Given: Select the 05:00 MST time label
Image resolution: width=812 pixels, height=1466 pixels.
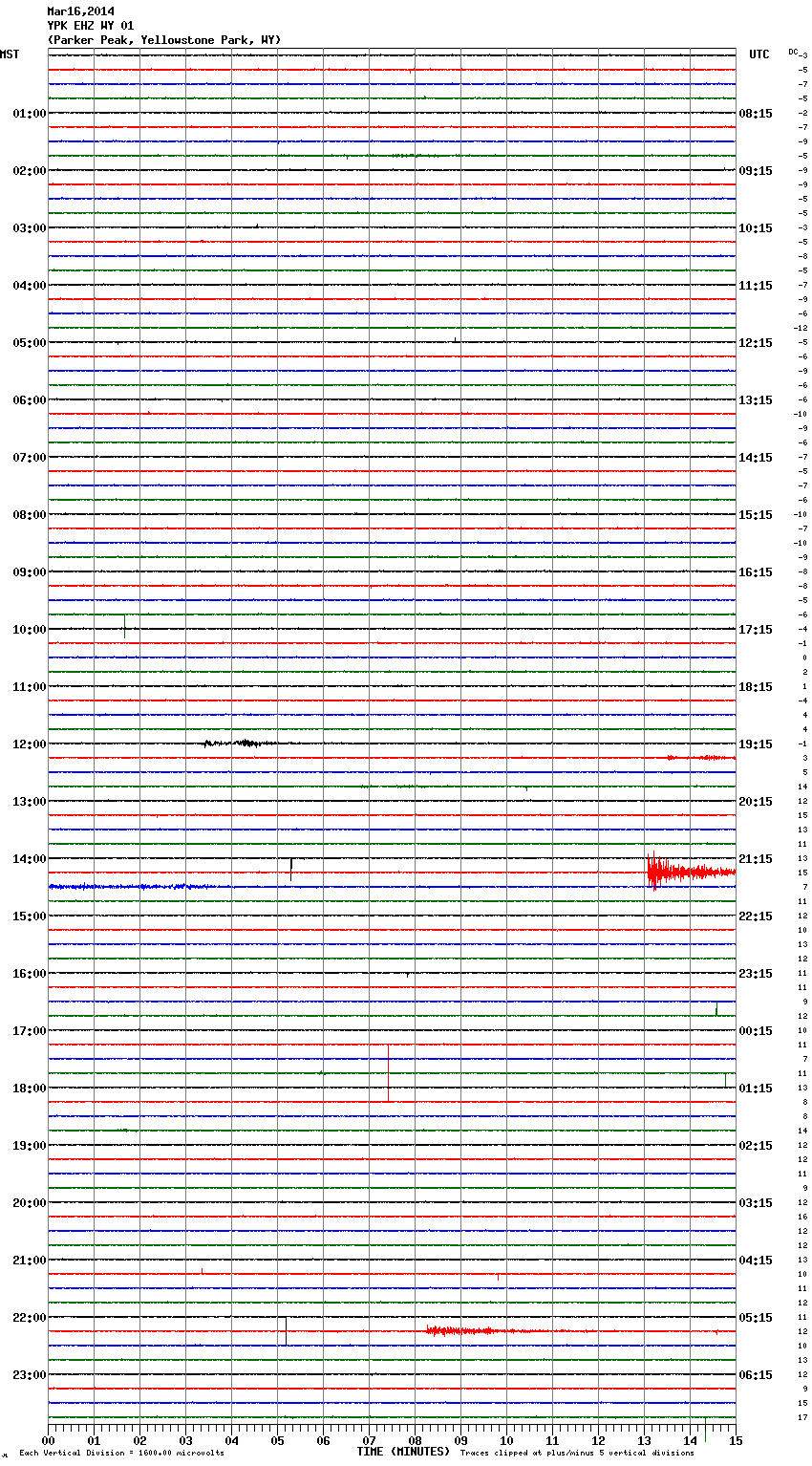Looking at the screenshot, I should pos(29,343).
